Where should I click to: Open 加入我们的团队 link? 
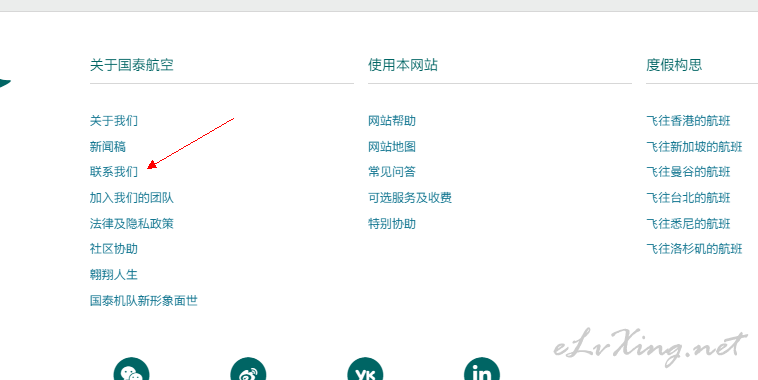click(x=131, y=198)
